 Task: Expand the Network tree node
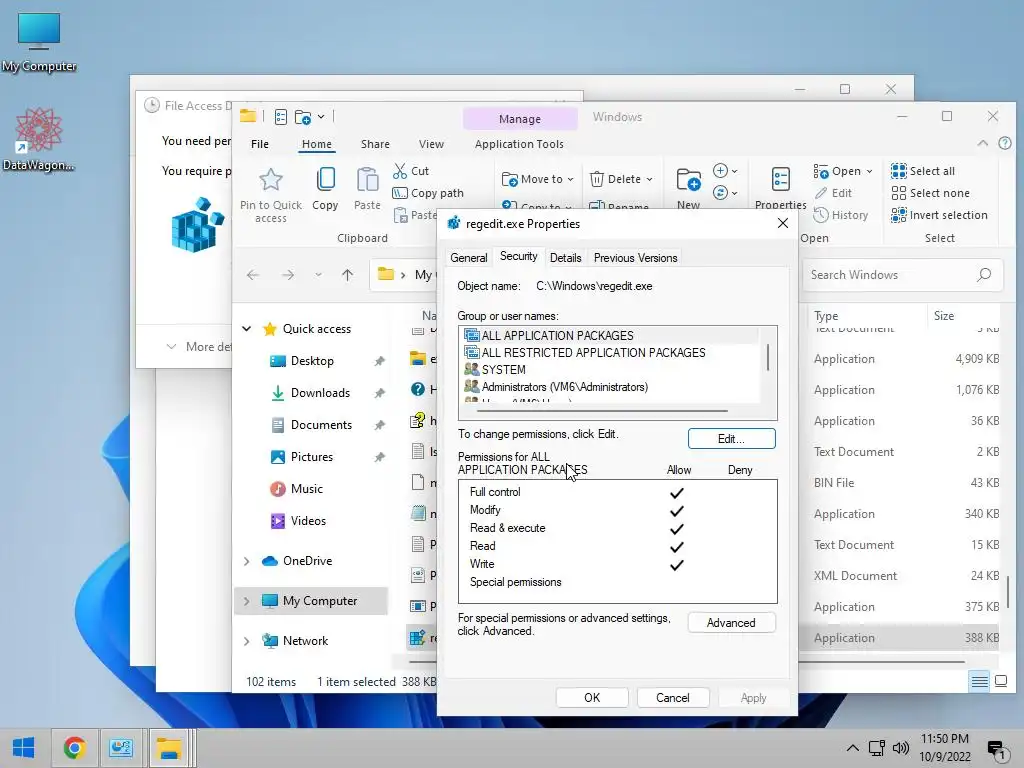tap(247, 641)
